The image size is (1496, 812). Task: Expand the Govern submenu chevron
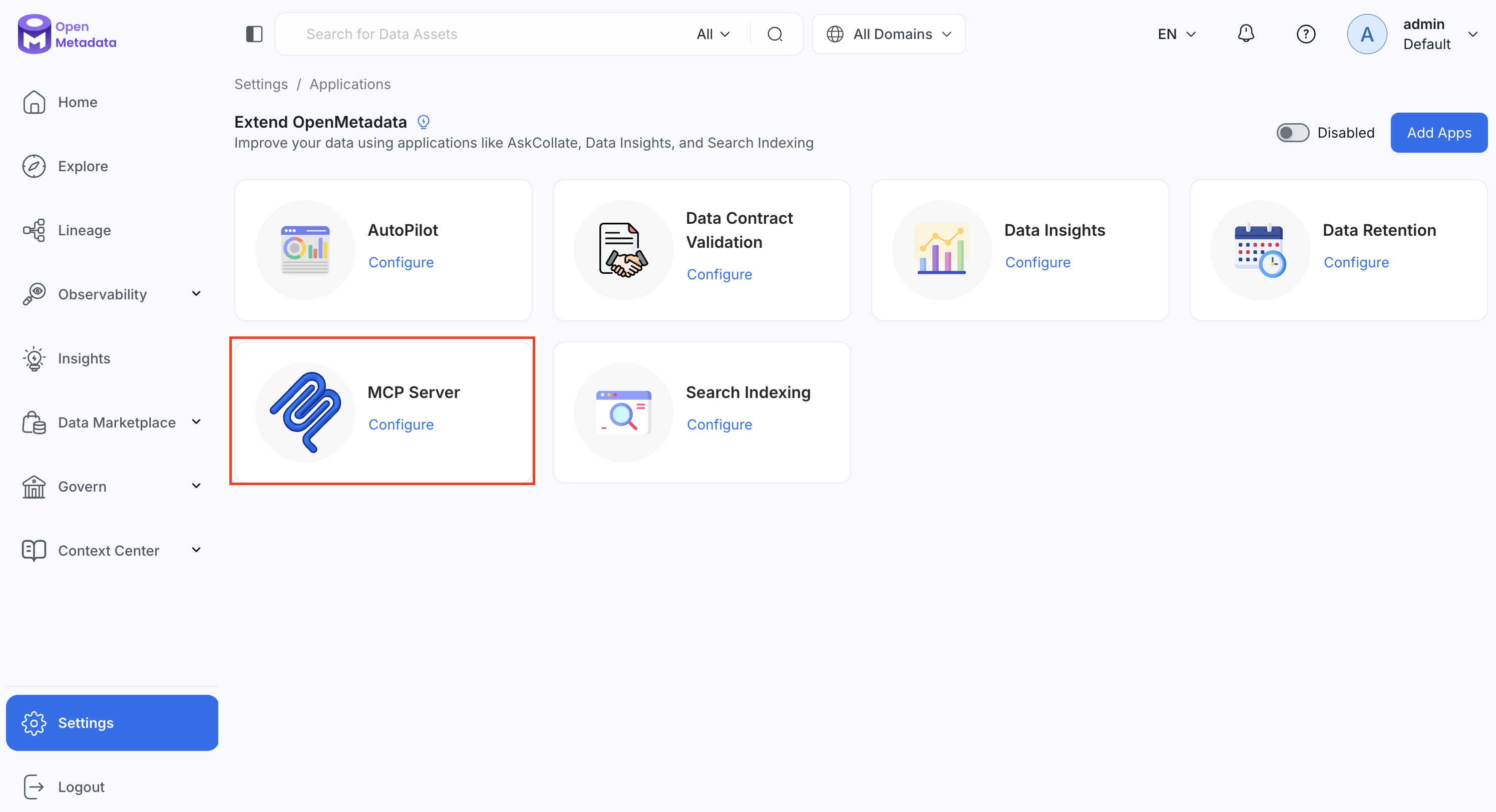click(x=196, y=485)
